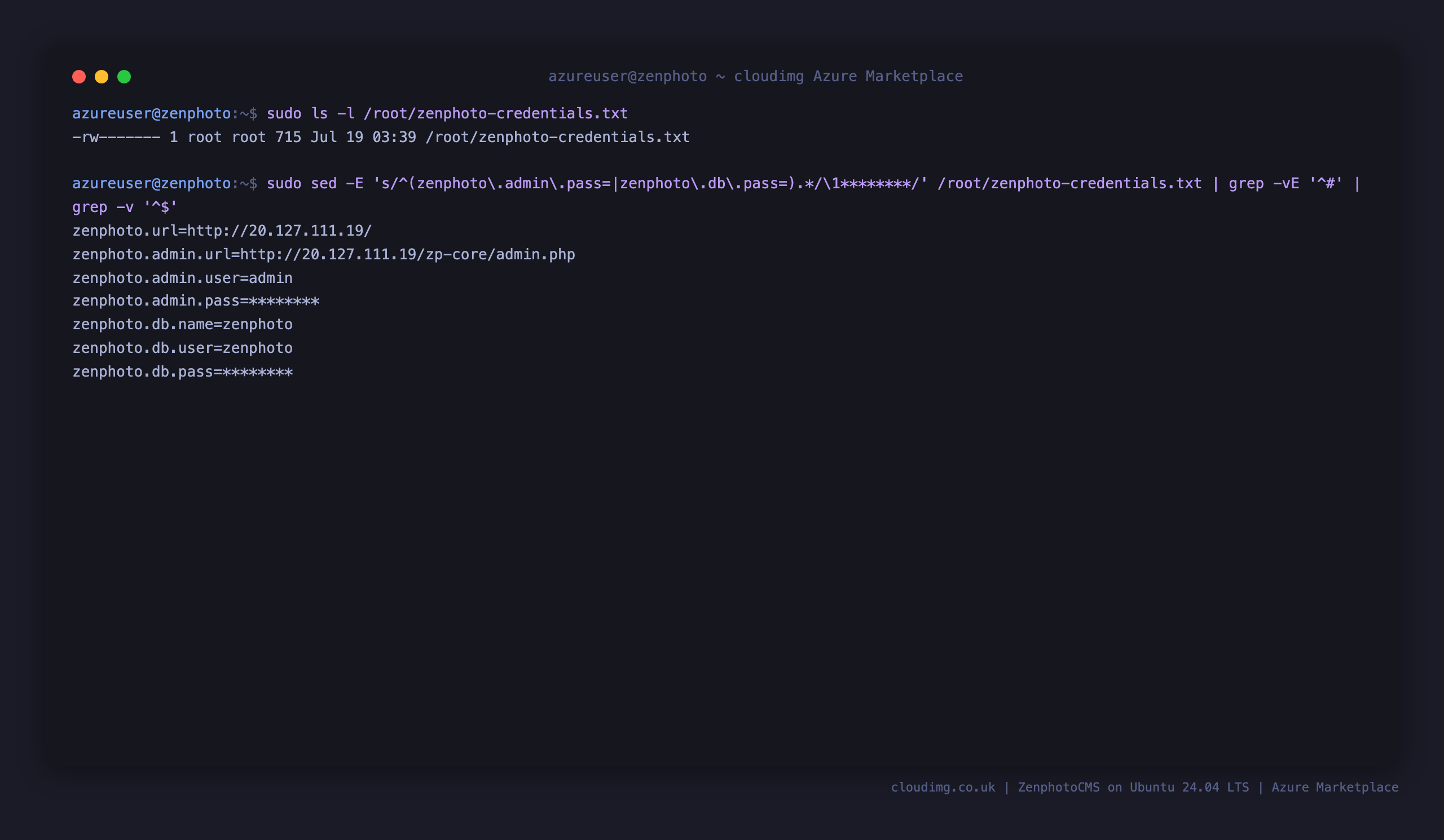Click the 'cloudimg.co.uk | ZenphotoCMS on Ubuntu 24.04 LTS' footer

coord(1144,788)
